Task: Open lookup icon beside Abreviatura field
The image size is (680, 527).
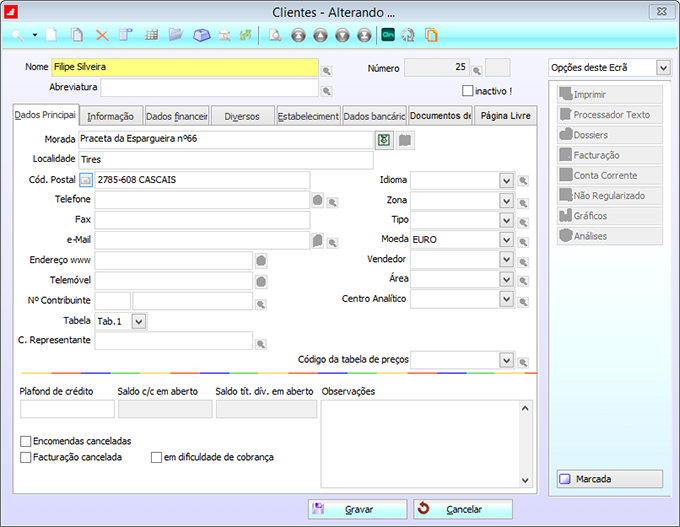Action: pos(327,91)
